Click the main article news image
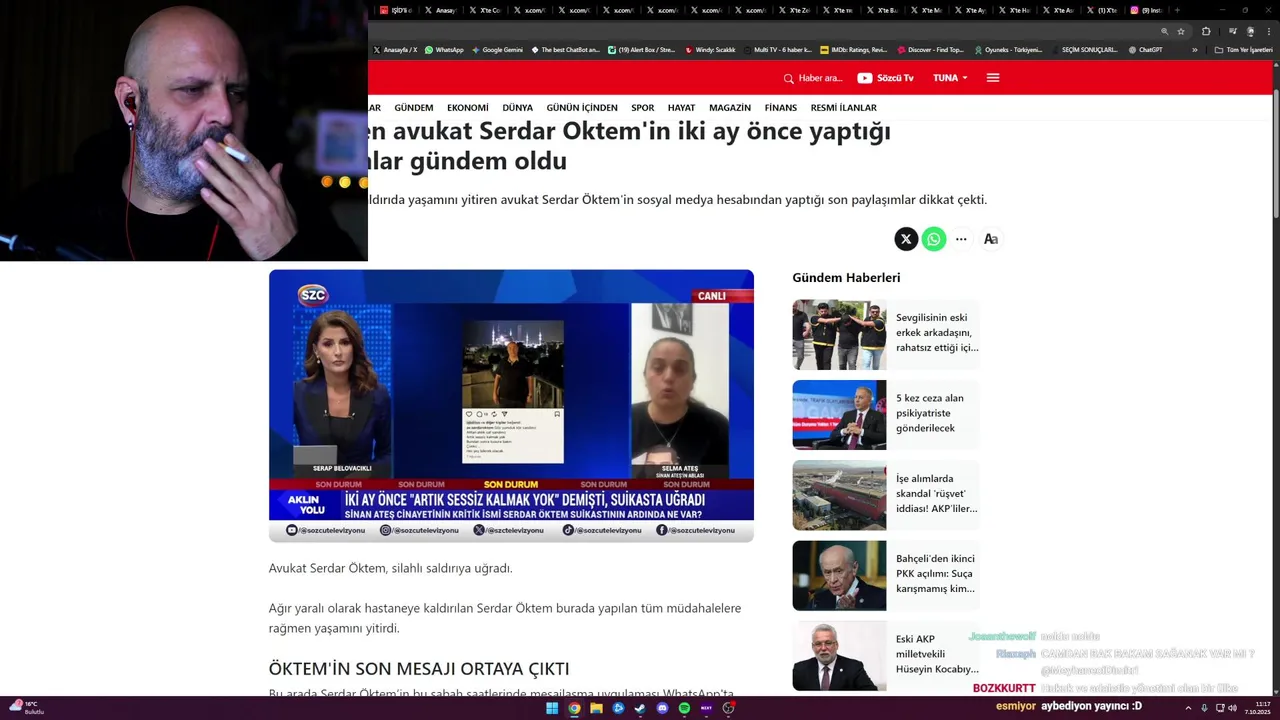Screen dimensions: 1280x720 [511, 405]
